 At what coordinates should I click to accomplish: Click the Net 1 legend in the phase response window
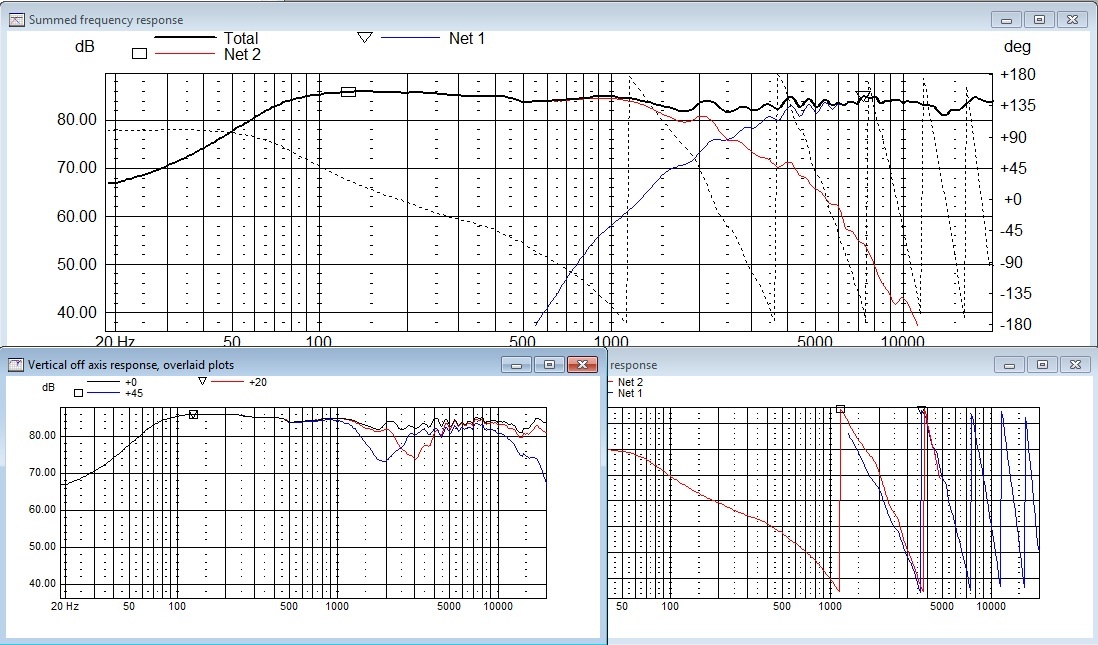[x=630, y=394]
